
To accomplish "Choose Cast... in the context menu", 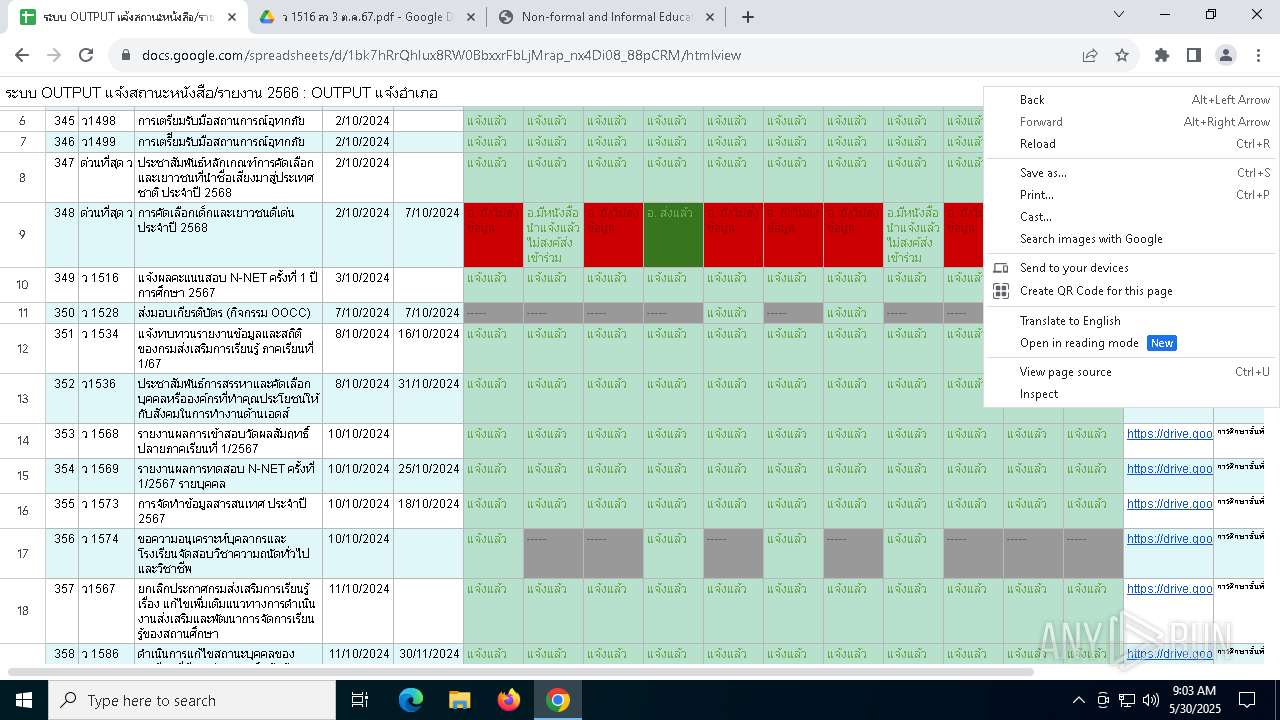I will point(1130,217).
